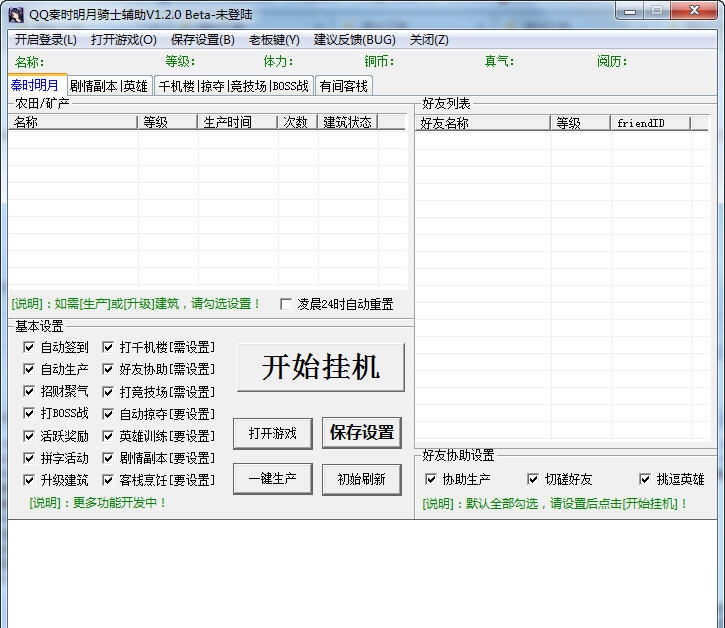This screenshot has height=628, width=725.
Task: Close the window with the red X
Action: (694, 11)
